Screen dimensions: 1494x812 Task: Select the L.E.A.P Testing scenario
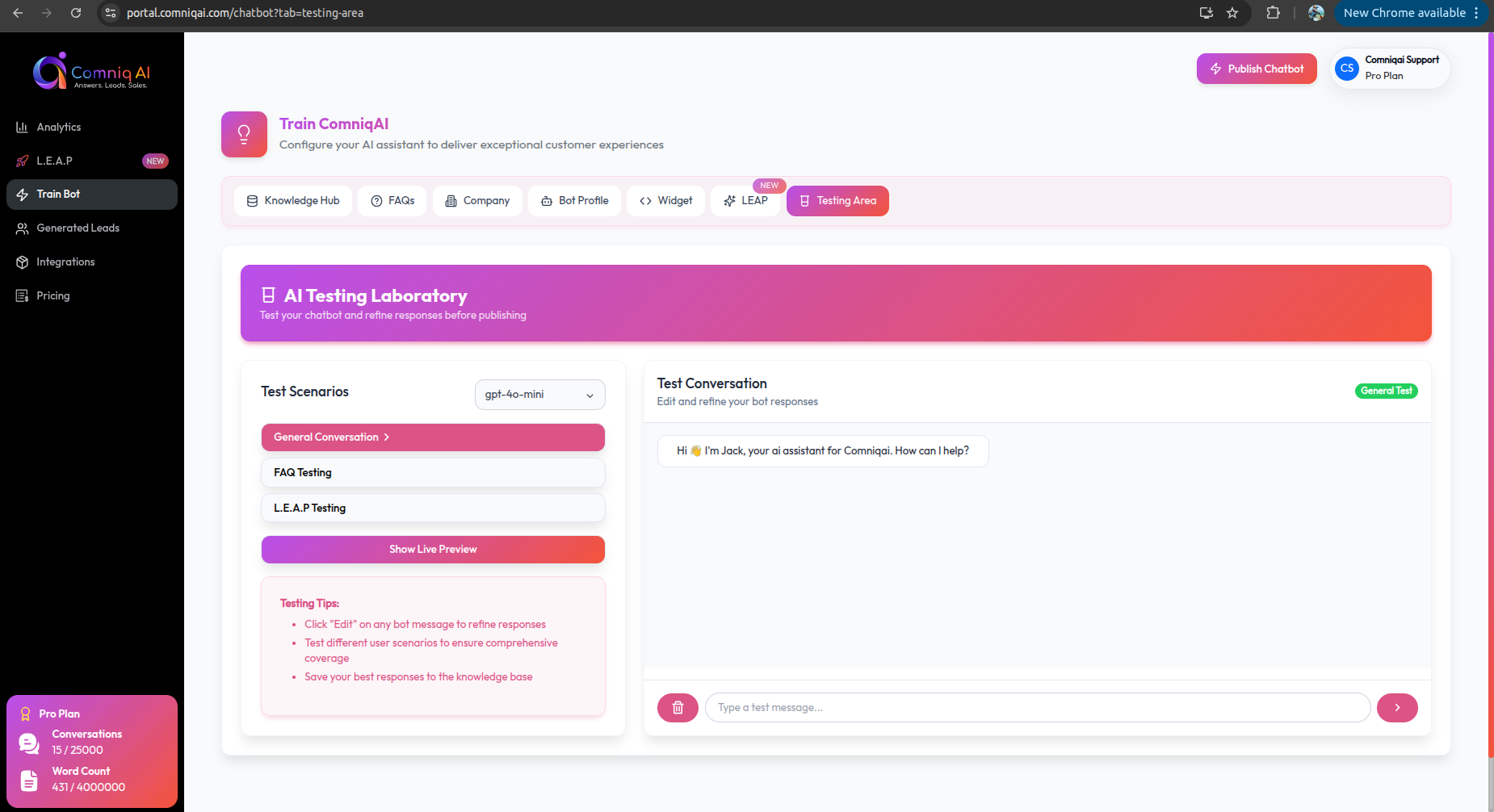(433, 509)
